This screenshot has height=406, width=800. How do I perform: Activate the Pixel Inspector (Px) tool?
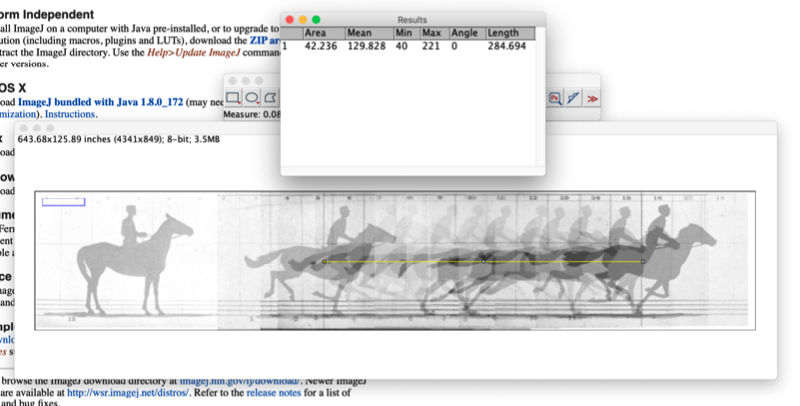555,98
